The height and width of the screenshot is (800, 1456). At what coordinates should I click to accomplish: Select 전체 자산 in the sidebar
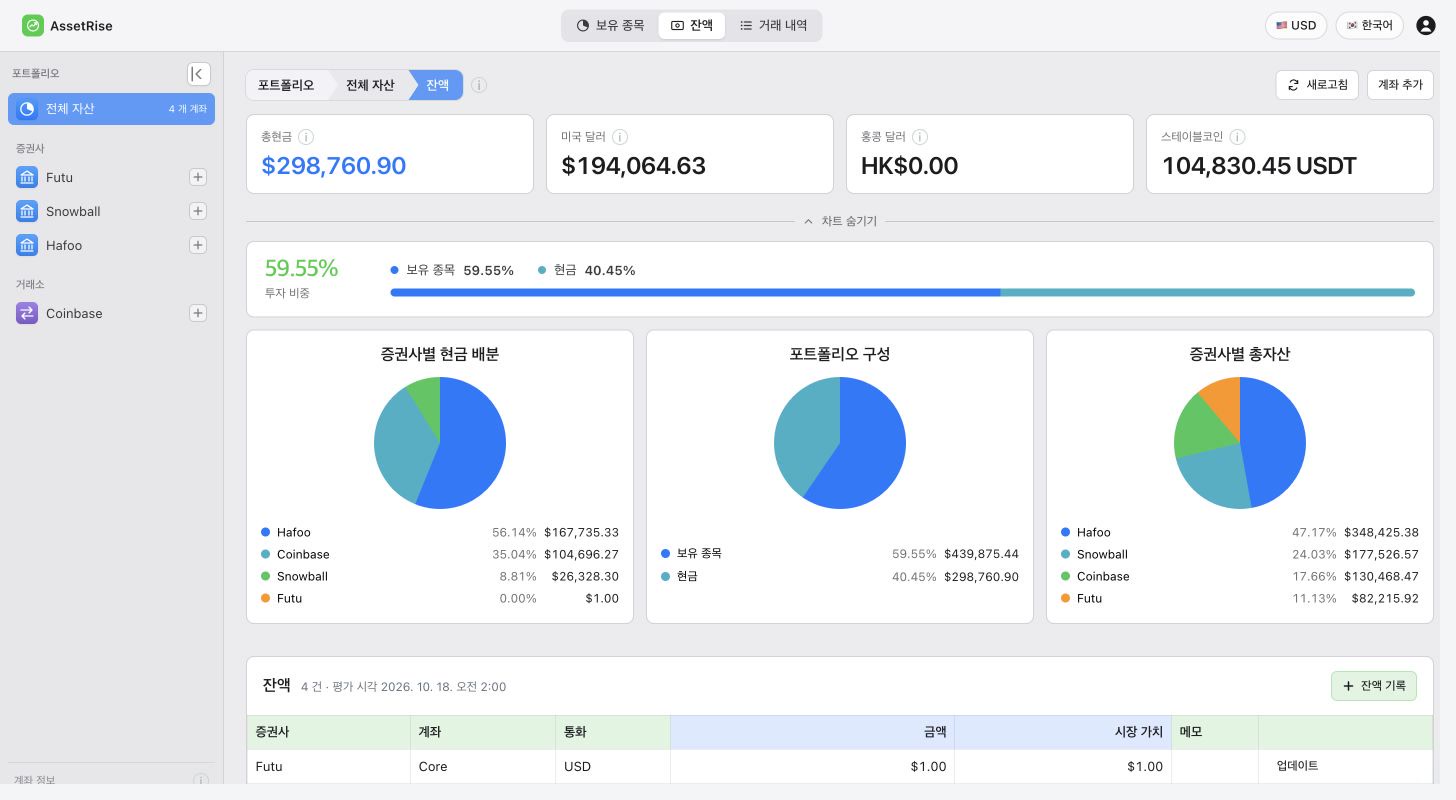[x=111, y=108]
